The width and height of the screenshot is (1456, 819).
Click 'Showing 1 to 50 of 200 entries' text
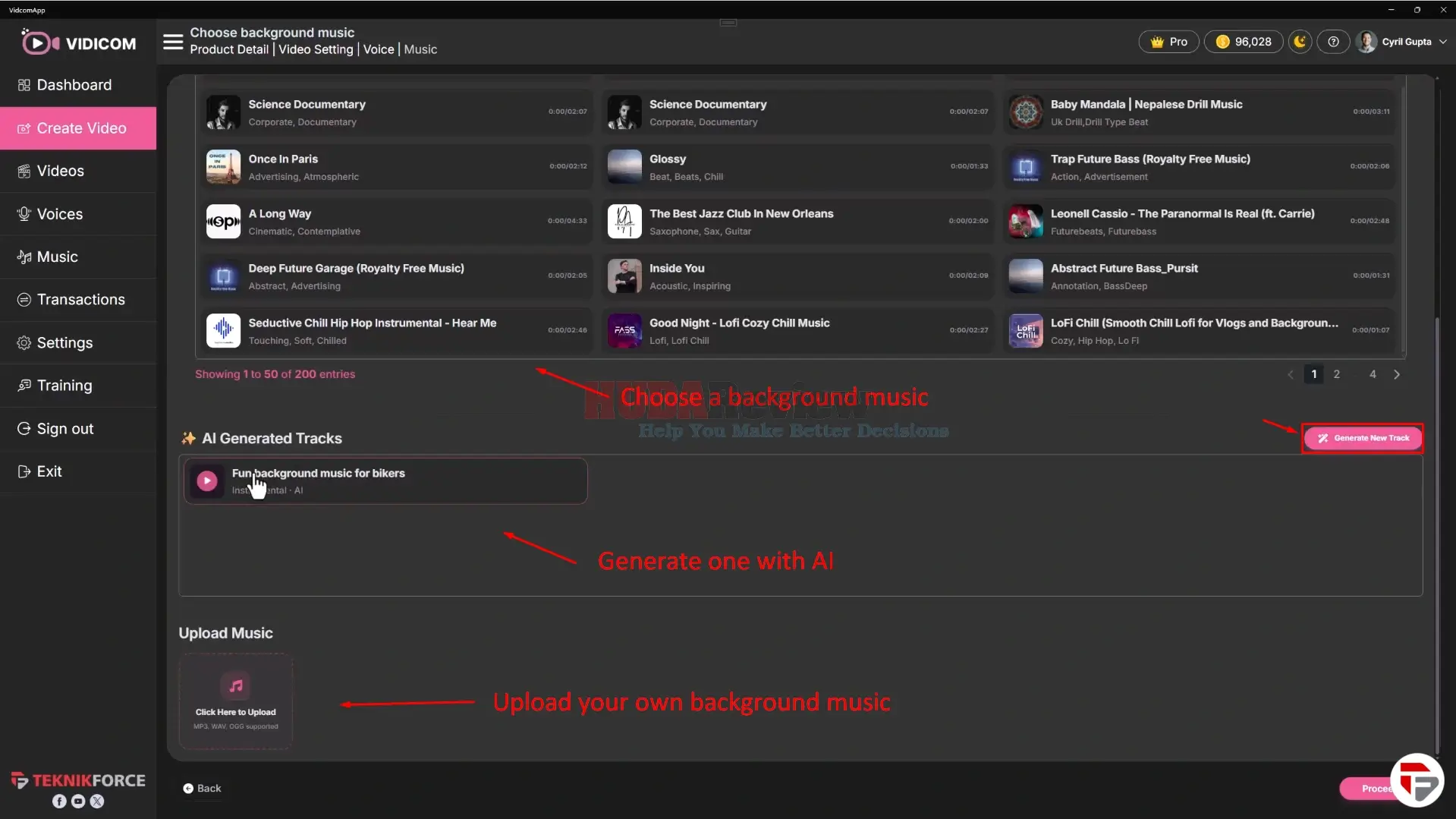[275, 374]
